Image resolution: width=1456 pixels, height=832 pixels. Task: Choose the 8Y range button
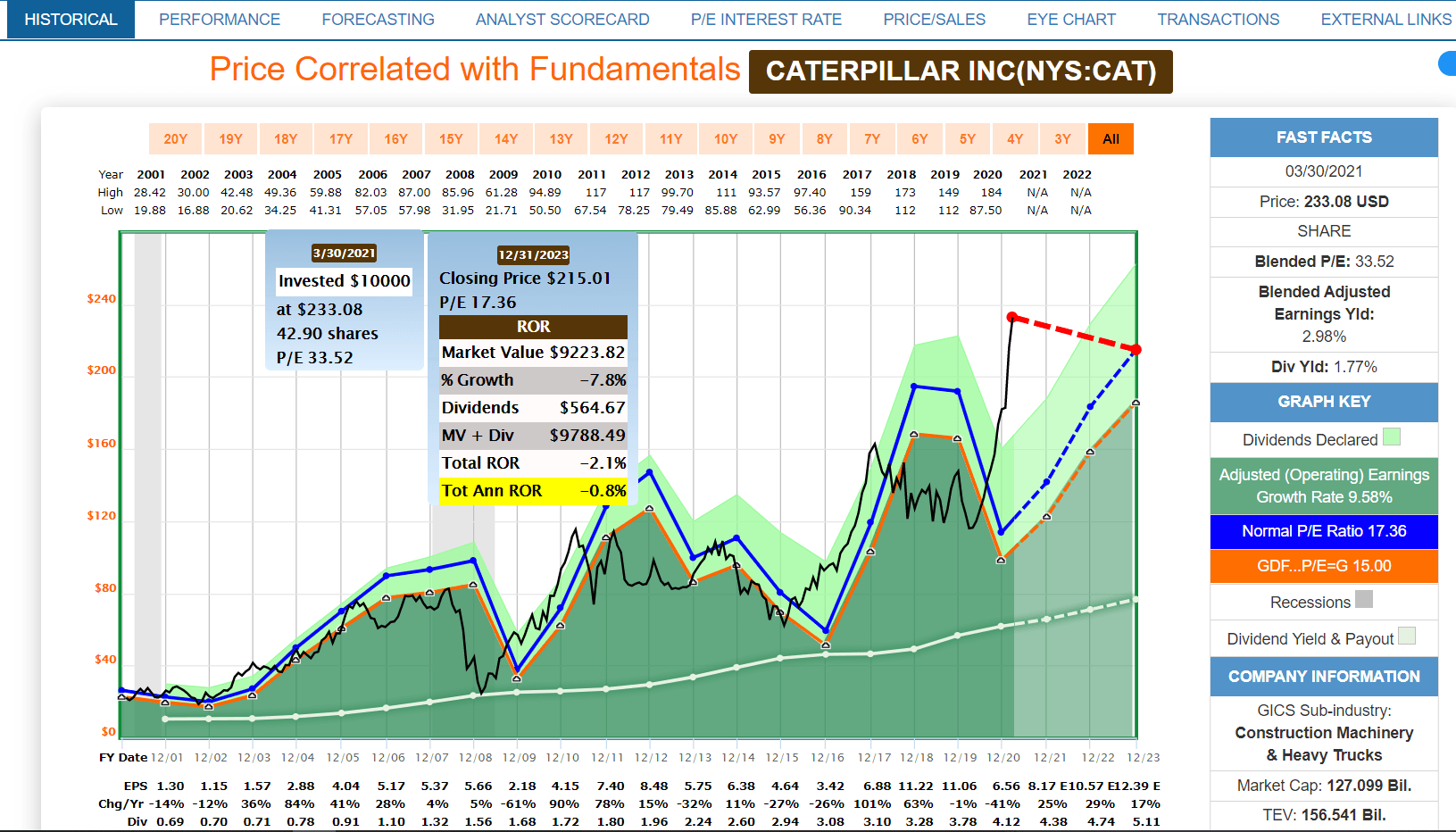point(824,139)
